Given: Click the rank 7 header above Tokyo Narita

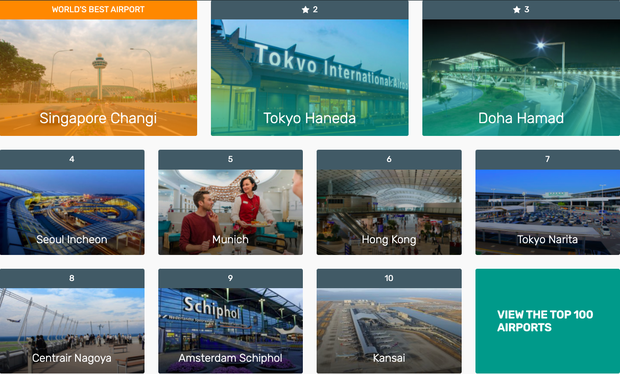Looking at the screenshot, I should click(548, 160).
